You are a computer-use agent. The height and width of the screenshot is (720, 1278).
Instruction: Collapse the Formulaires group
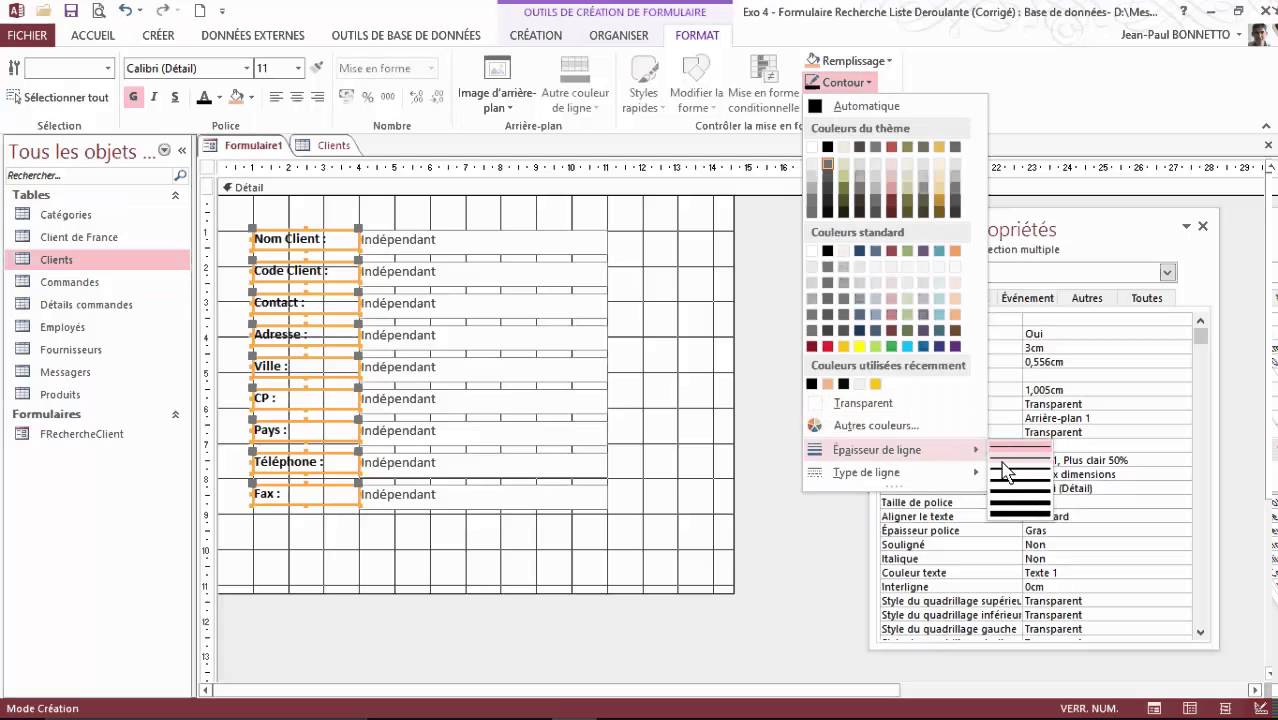click(175, 414)
